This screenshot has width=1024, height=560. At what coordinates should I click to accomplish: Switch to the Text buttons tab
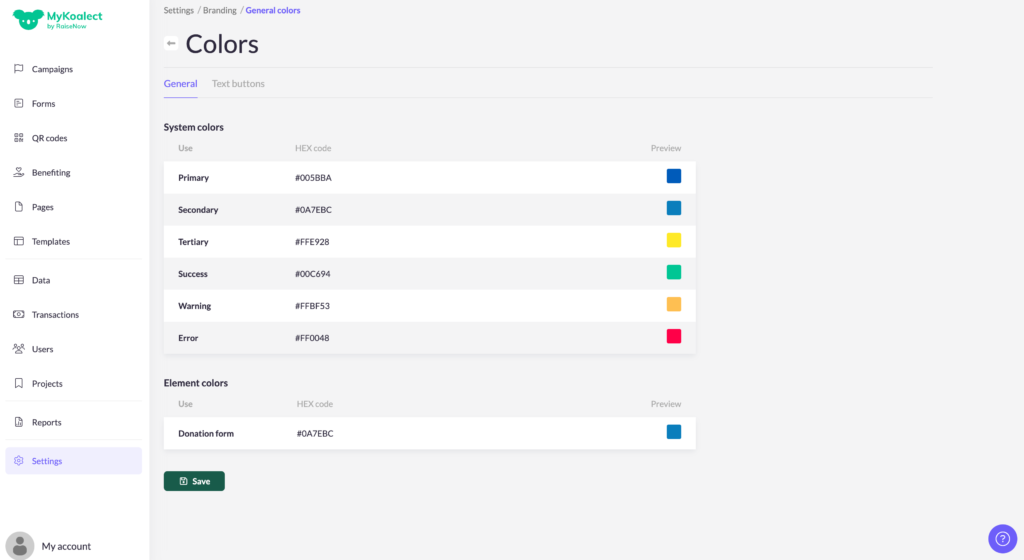coord(238,84)
